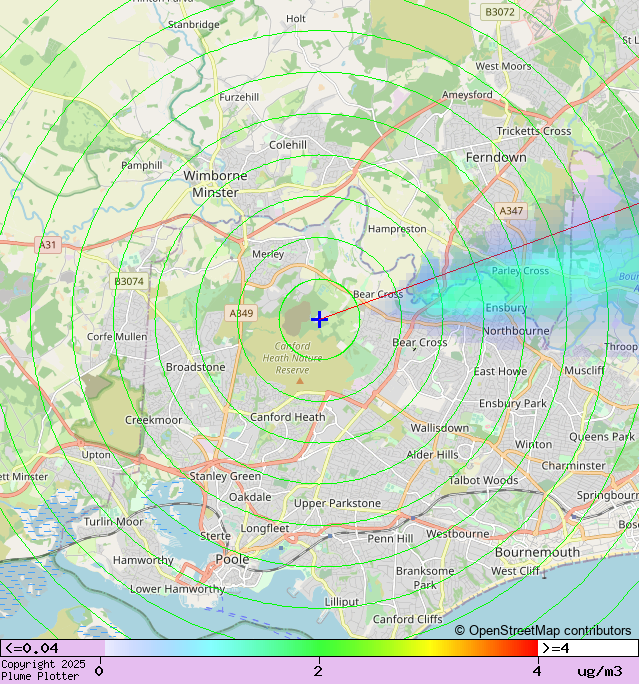Click the 'Oakdale' label
Screen dimensions: 639x684
250,497
